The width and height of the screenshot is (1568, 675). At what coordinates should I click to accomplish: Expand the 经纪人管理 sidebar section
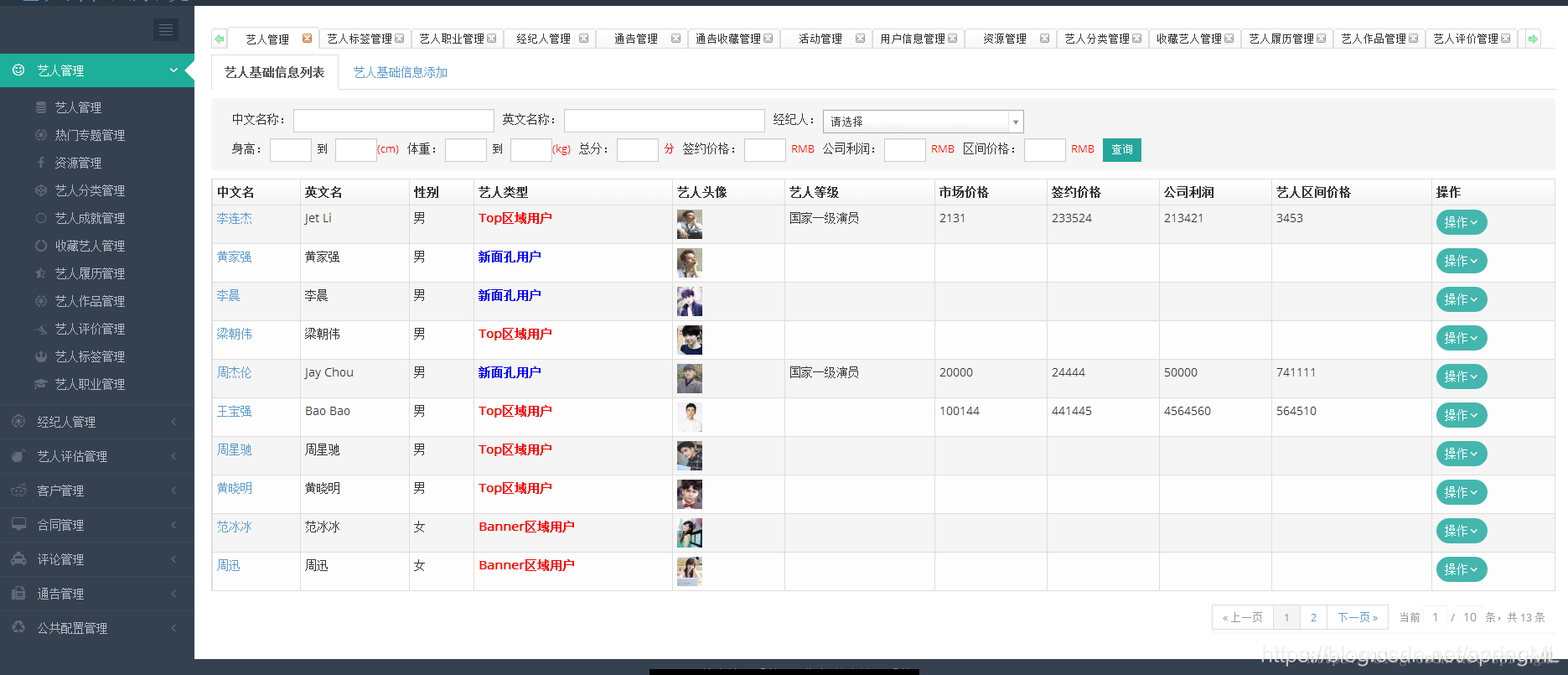coord(173,422)
